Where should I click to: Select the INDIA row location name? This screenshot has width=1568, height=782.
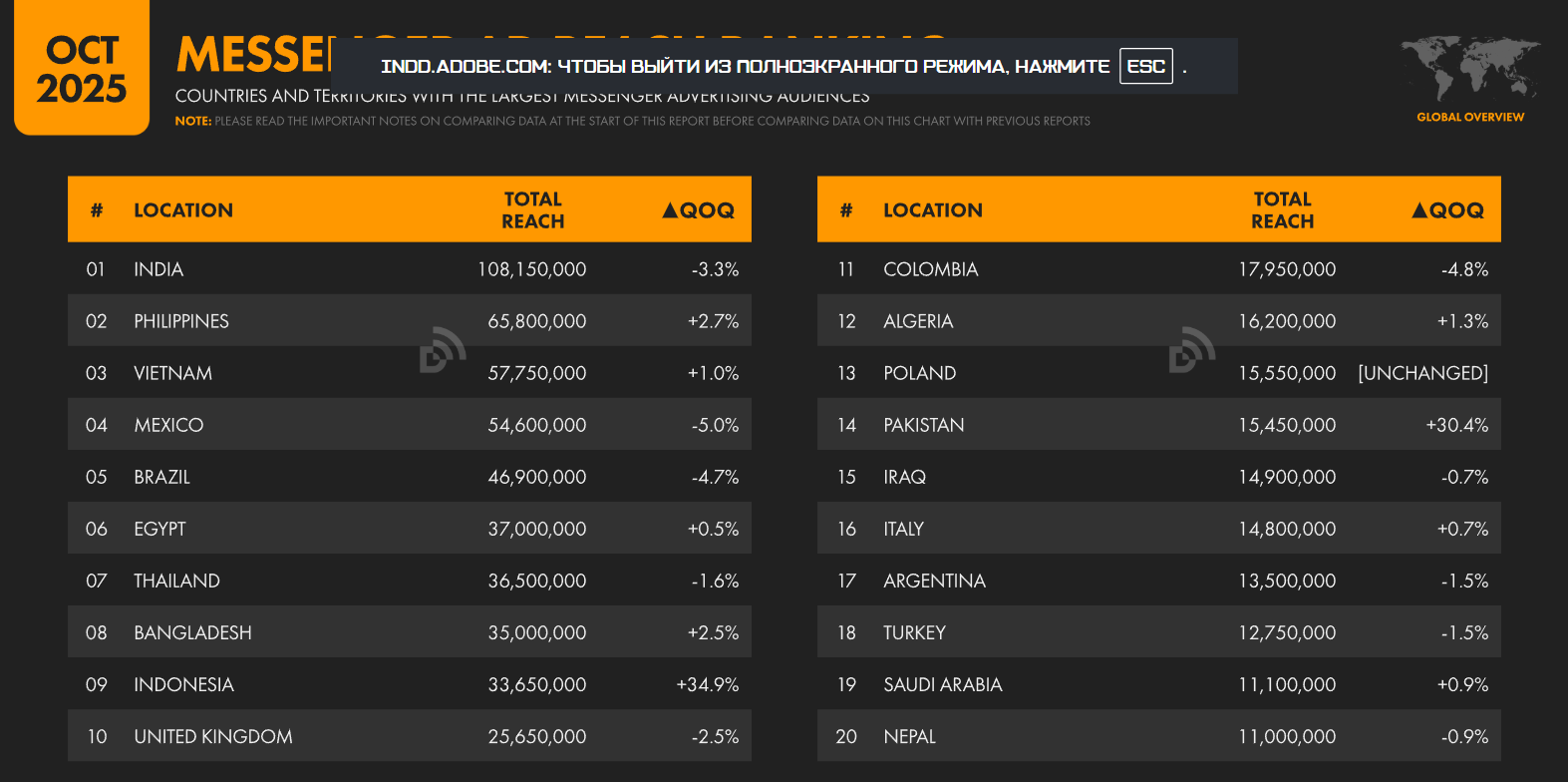tap(158, 269)
